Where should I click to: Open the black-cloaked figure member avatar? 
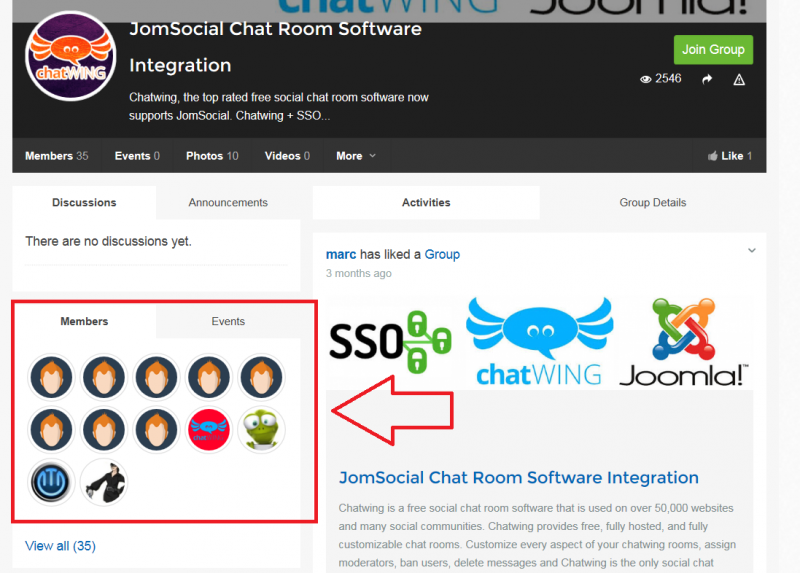click(x=104, y=482)
